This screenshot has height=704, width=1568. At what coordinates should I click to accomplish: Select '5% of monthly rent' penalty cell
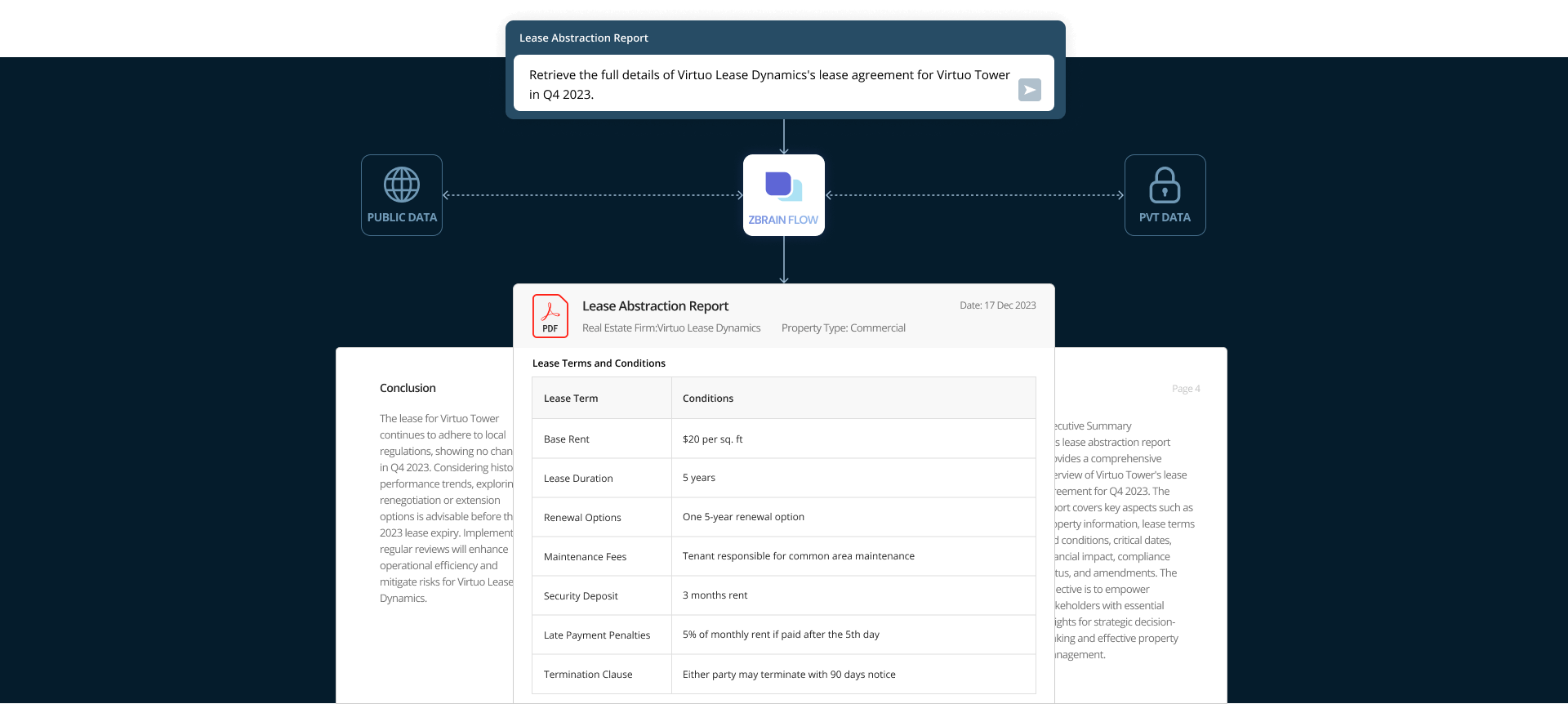(853, 635)
